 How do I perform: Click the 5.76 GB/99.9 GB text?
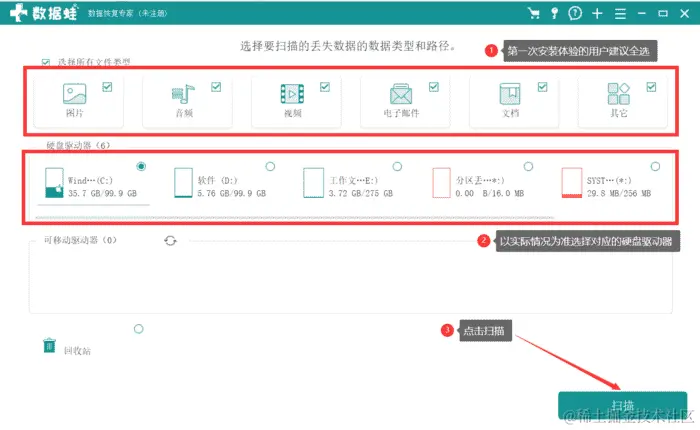232,193
